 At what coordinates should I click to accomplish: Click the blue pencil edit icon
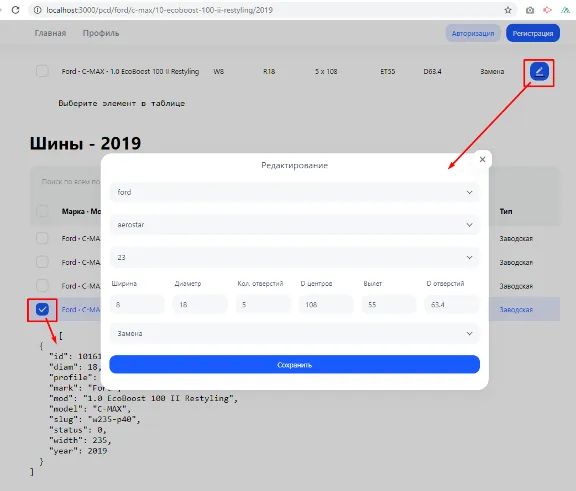coord(539,71)
